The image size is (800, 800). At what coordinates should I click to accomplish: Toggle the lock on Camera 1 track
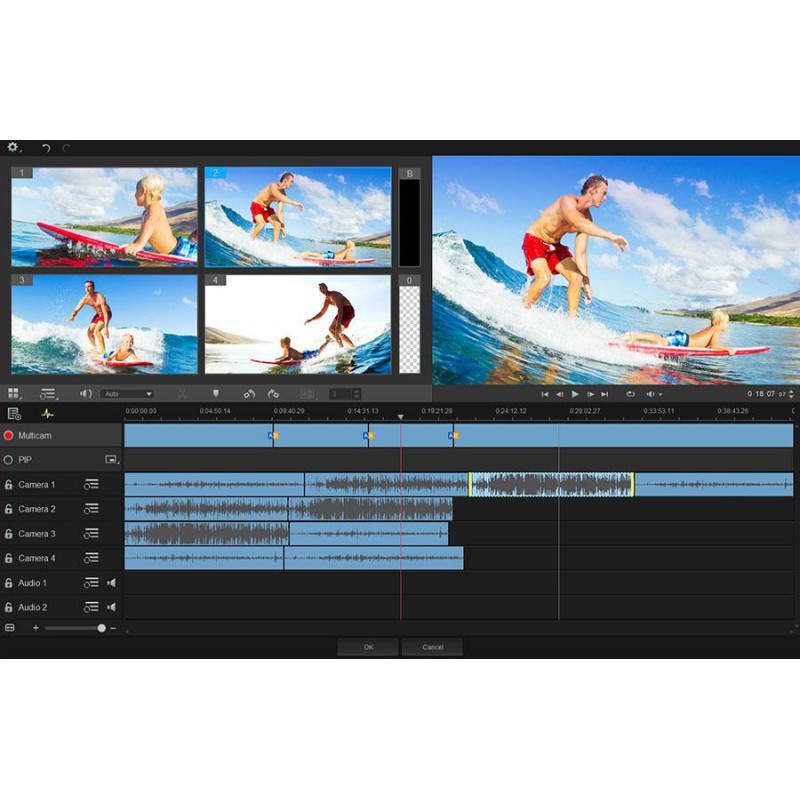coord(9,485)
